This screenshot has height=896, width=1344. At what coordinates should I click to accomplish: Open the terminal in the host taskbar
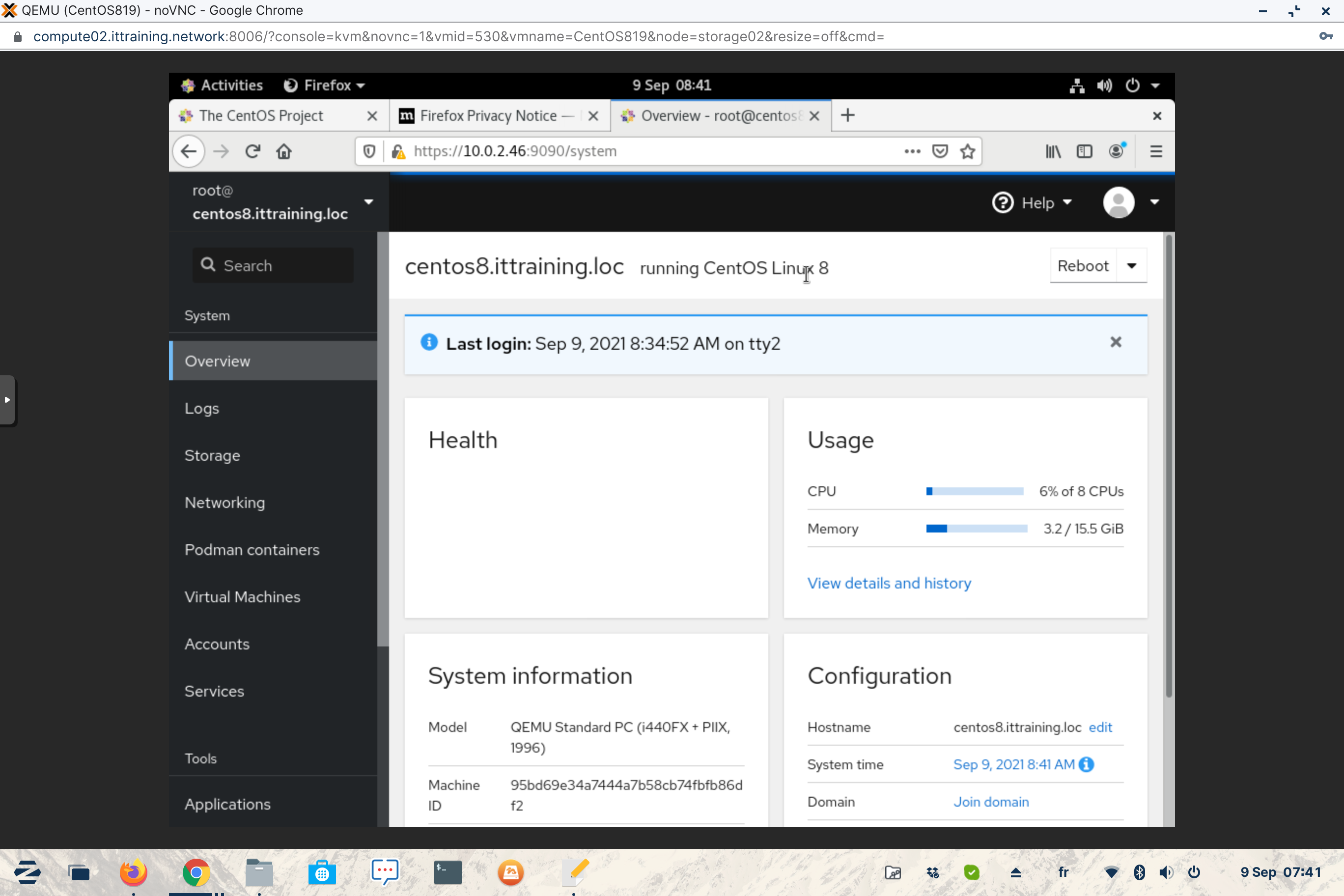[x=448, y=872]
